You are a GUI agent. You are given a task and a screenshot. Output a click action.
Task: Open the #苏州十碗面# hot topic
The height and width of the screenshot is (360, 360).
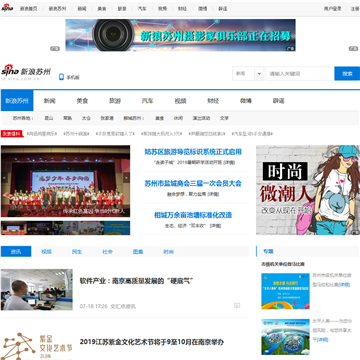click(76, 134)
